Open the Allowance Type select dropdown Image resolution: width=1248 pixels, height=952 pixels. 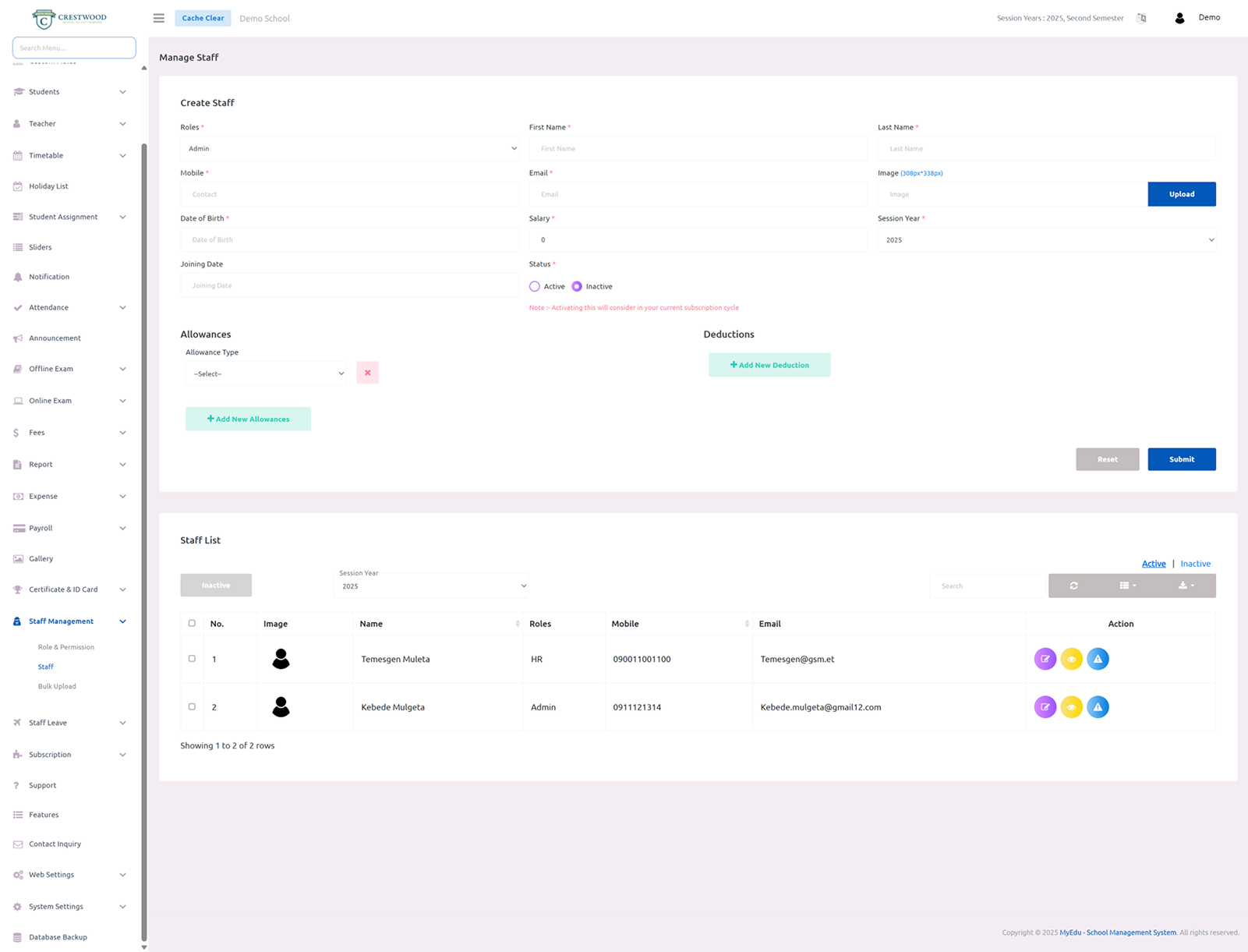pyautogui.click(x=266, y=373)
